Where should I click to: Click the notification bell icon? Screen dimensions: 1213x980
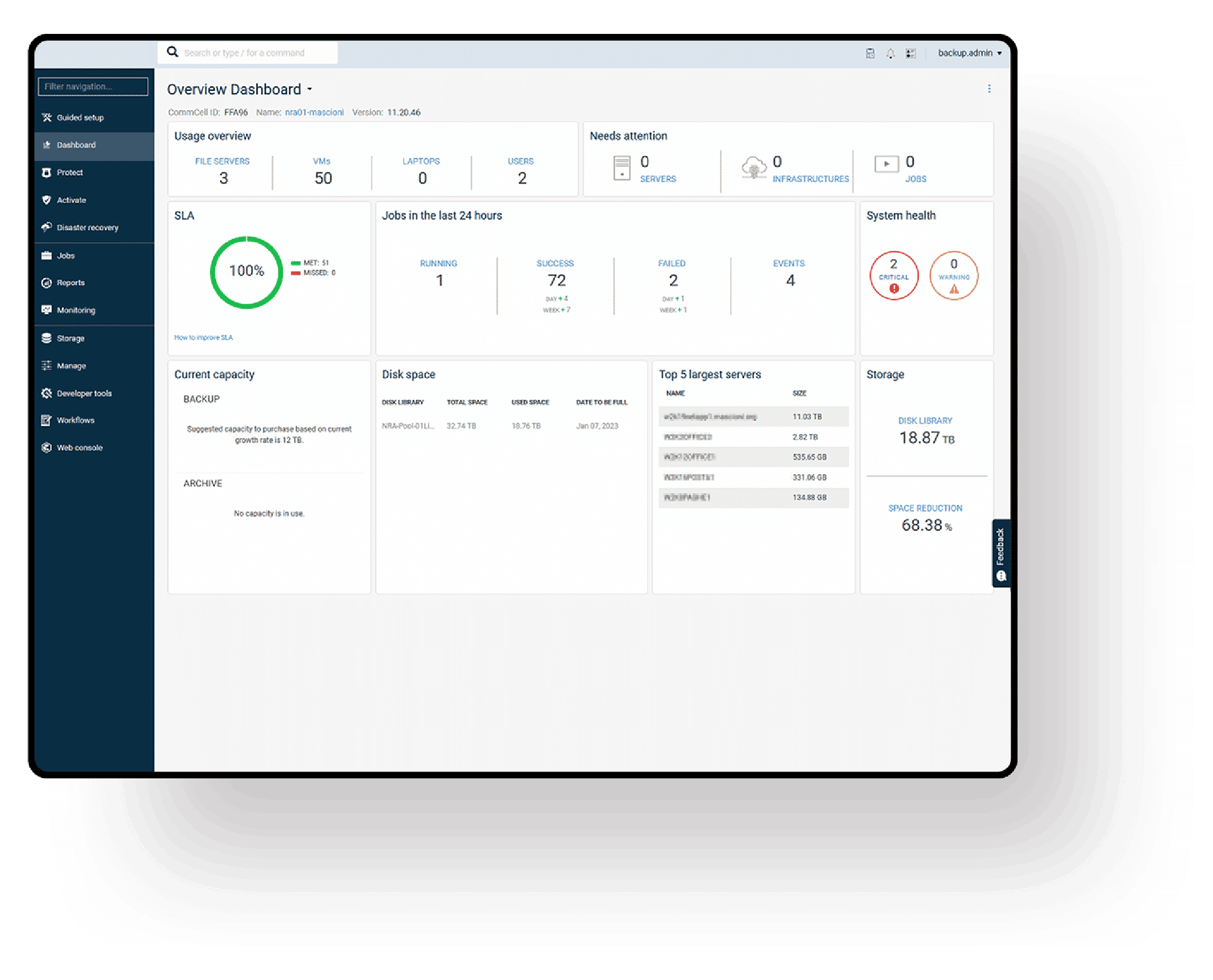pyautogui.click(x=890, y=53)
